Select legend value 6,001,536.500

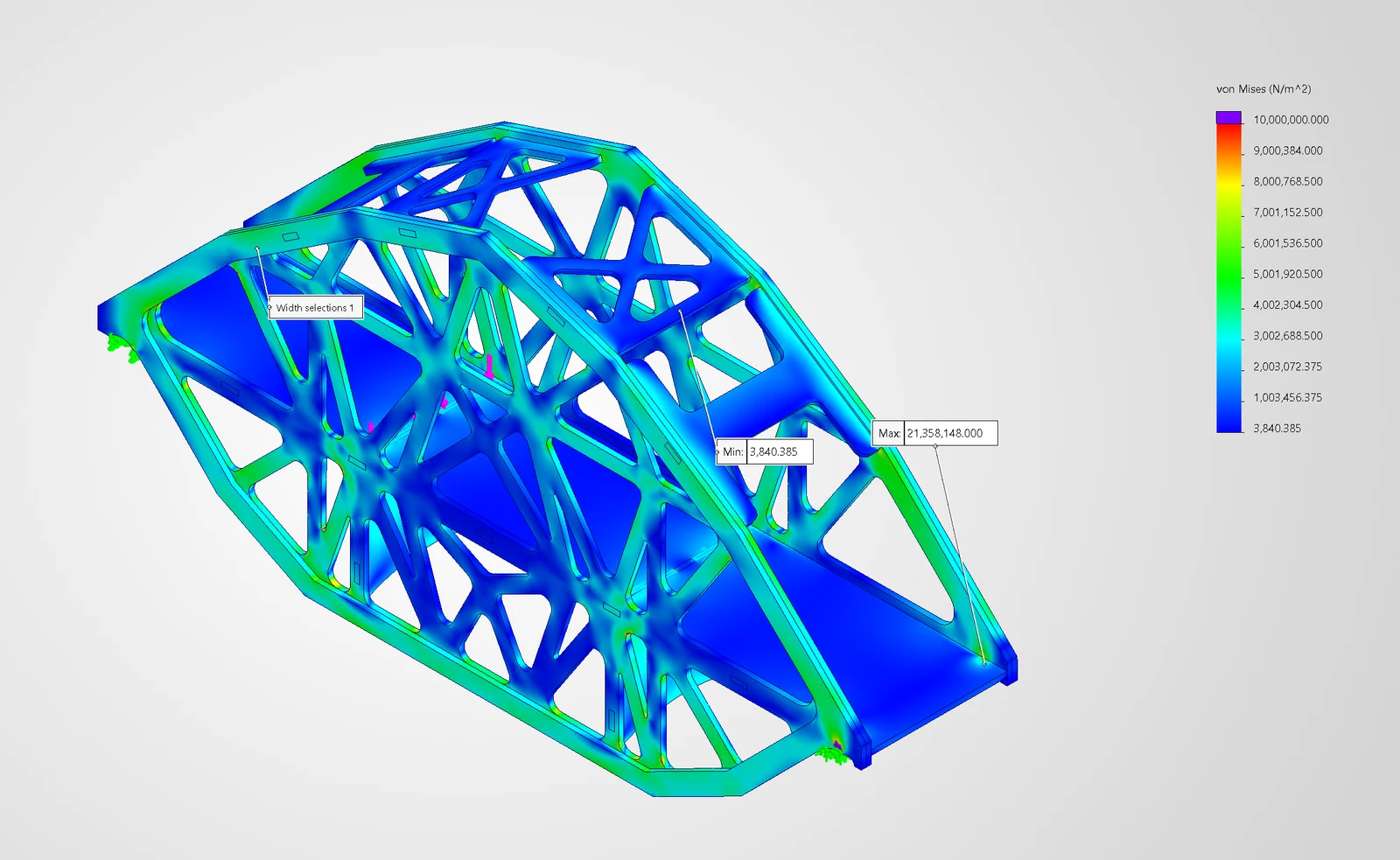[1288, 243]
